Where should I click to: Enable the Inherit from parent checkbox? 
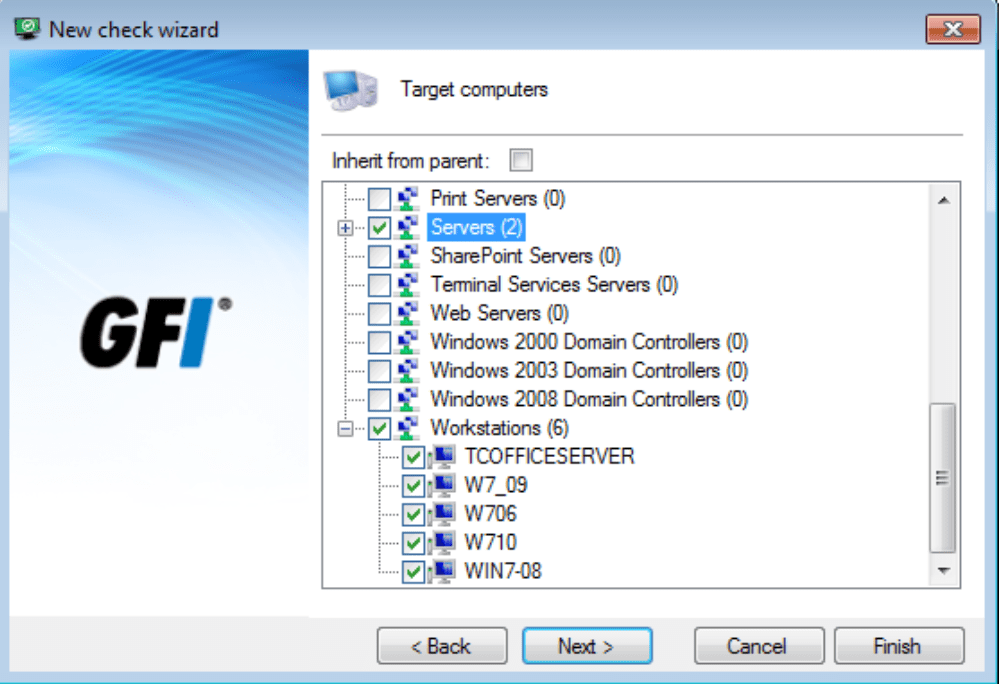coord(521,160)
